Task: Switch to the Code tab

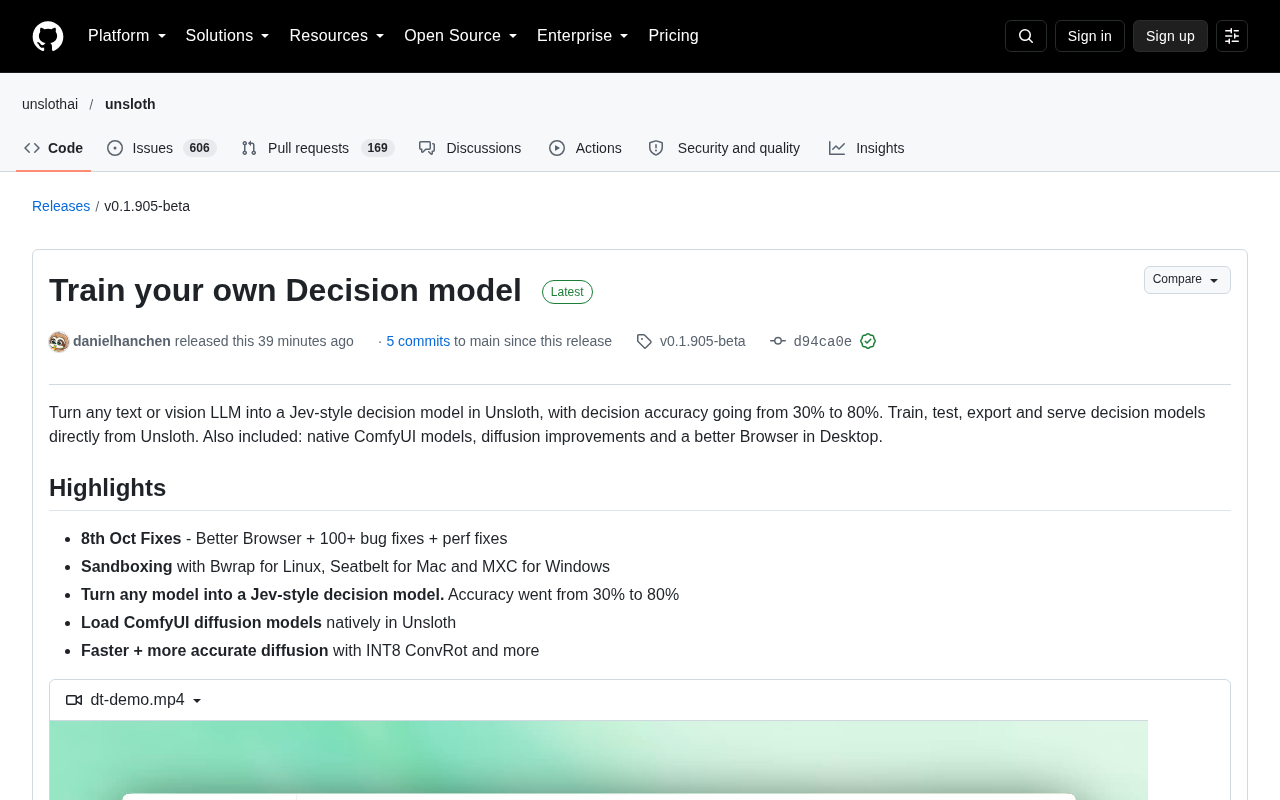Action: click(x=54, y=148)
